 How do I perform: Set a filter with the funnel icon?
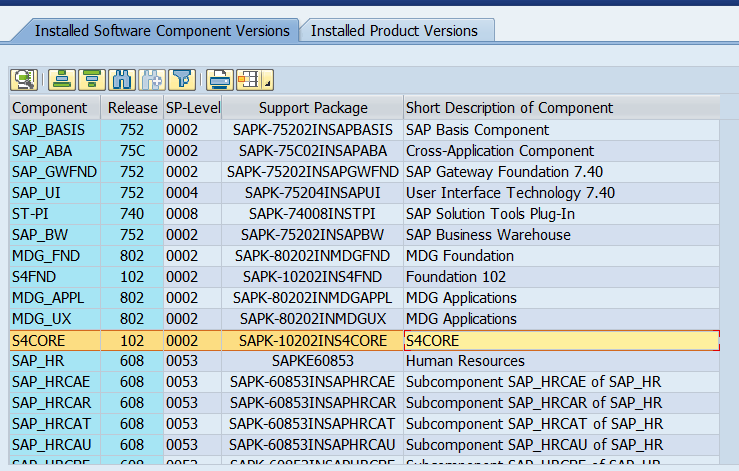pyautogui.click(x=182, y=80)
